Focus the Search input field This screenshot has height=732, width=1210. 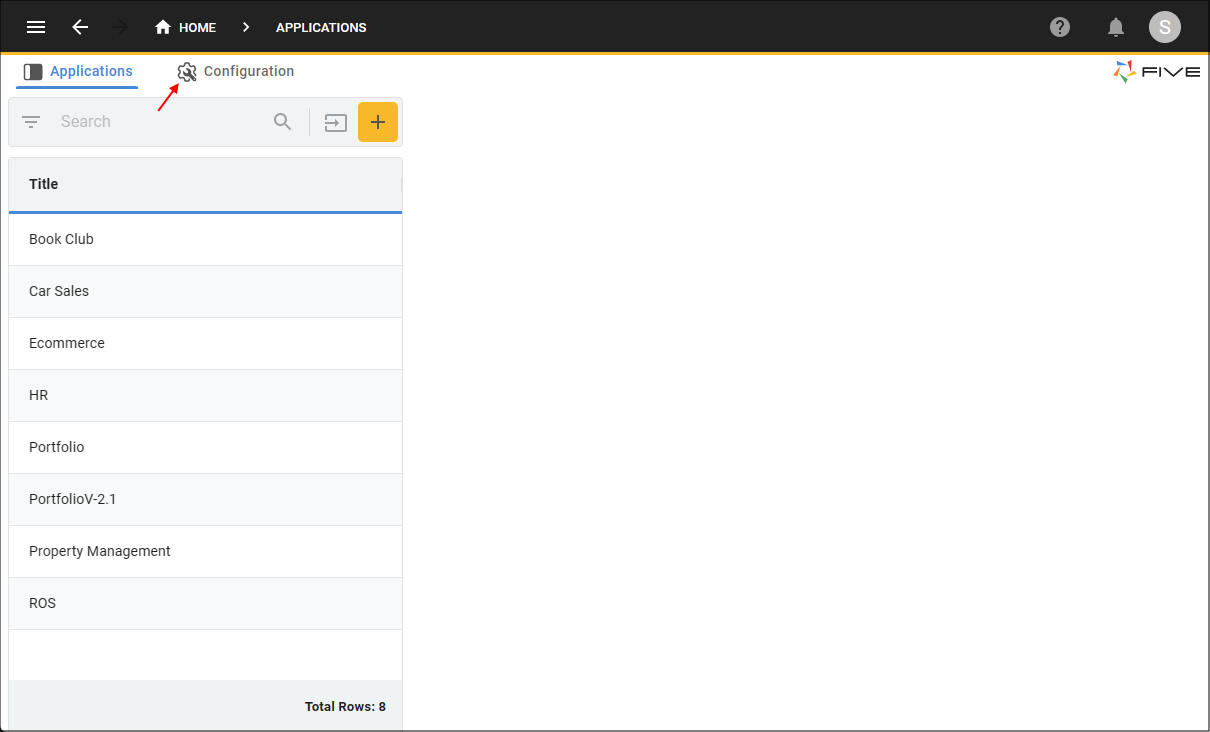coord(160,122)
